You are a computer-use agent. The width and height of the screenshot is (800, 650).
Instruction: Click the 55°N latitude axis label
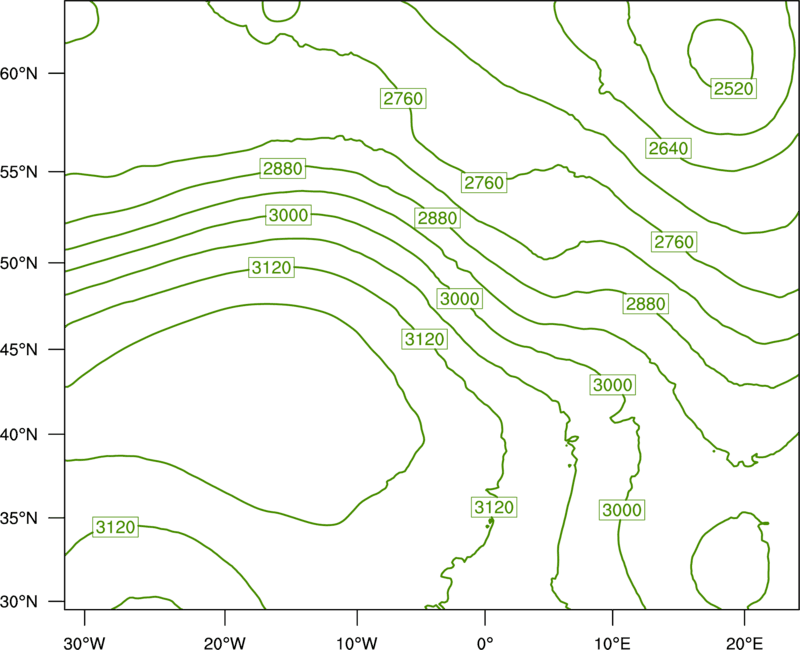[x=19, y=171]
